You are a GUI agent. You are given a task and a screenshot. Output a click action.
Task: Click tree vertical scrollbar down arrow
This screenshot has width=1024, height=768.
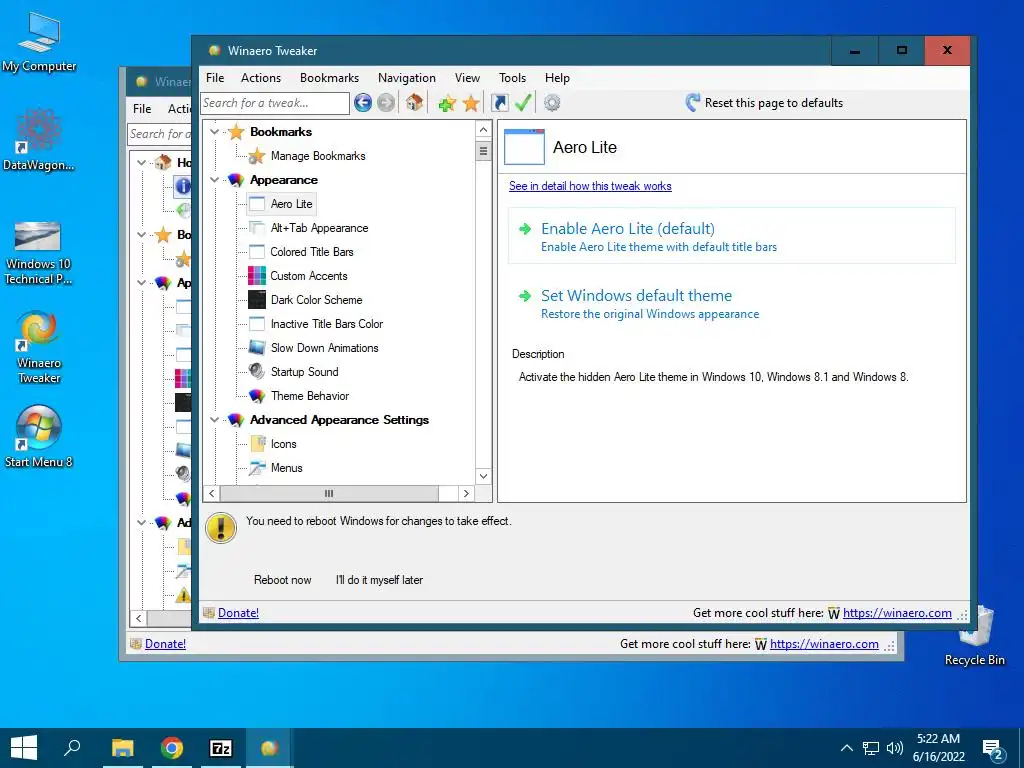tap(483, 476)
